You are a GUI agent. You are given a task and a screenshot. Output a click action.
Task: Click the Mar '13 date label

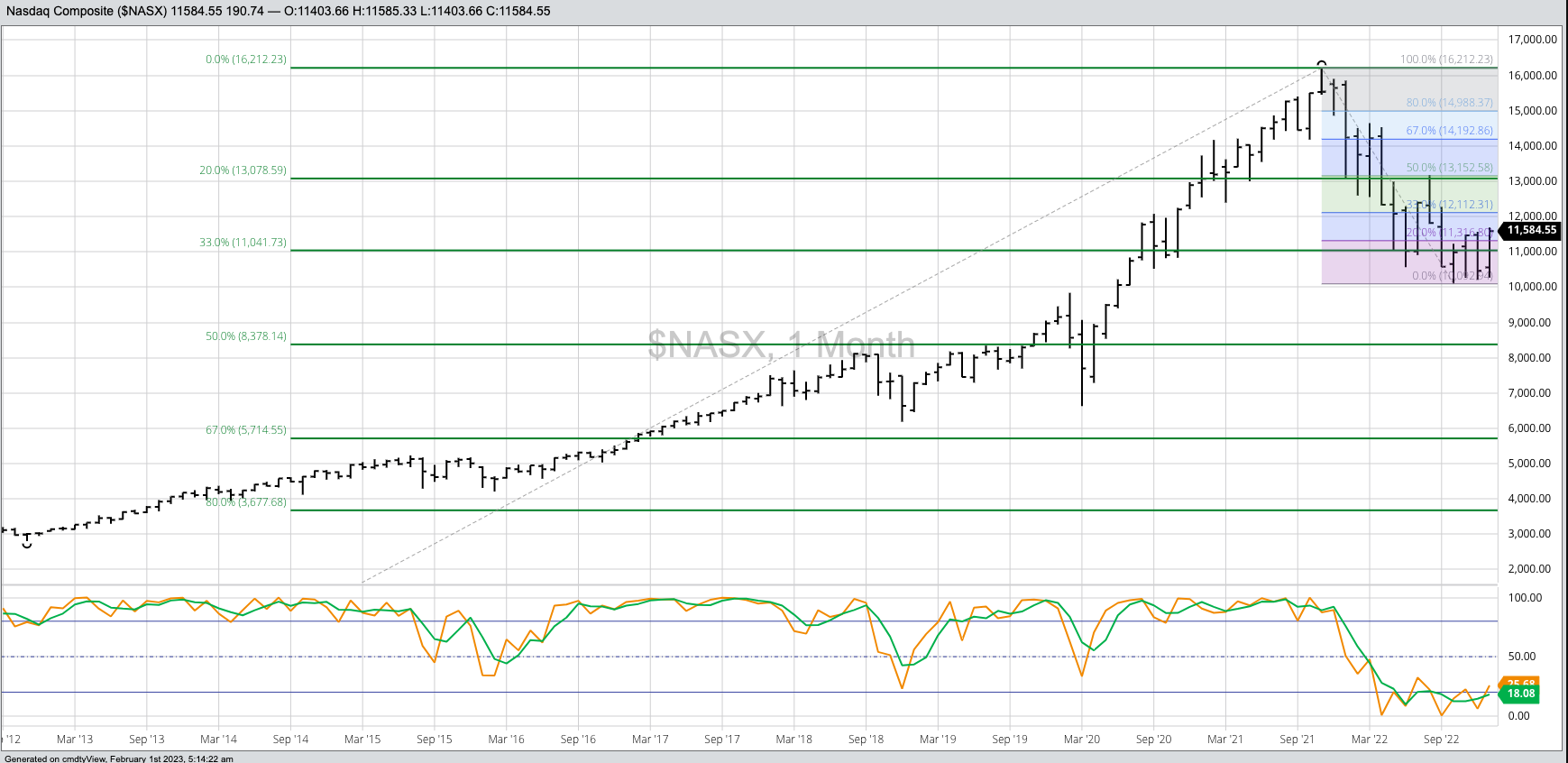pyautogui.click(x=75, y=740)
